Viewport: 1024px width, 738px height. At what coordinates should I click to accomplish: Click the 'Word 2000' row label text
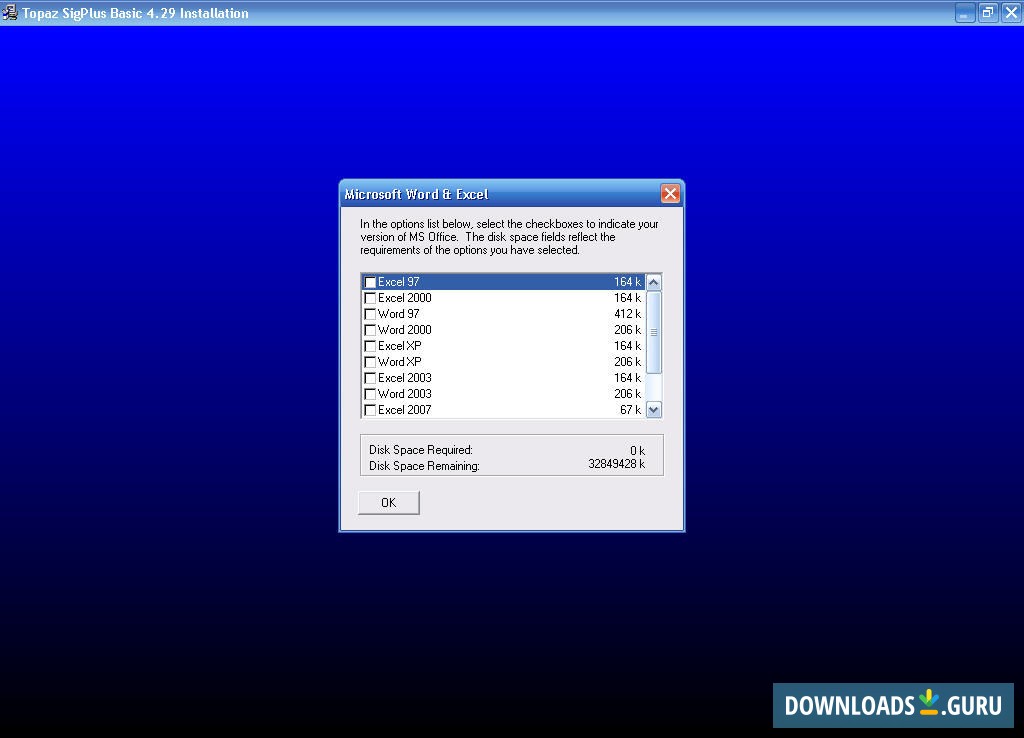click(x=405, y=330)
